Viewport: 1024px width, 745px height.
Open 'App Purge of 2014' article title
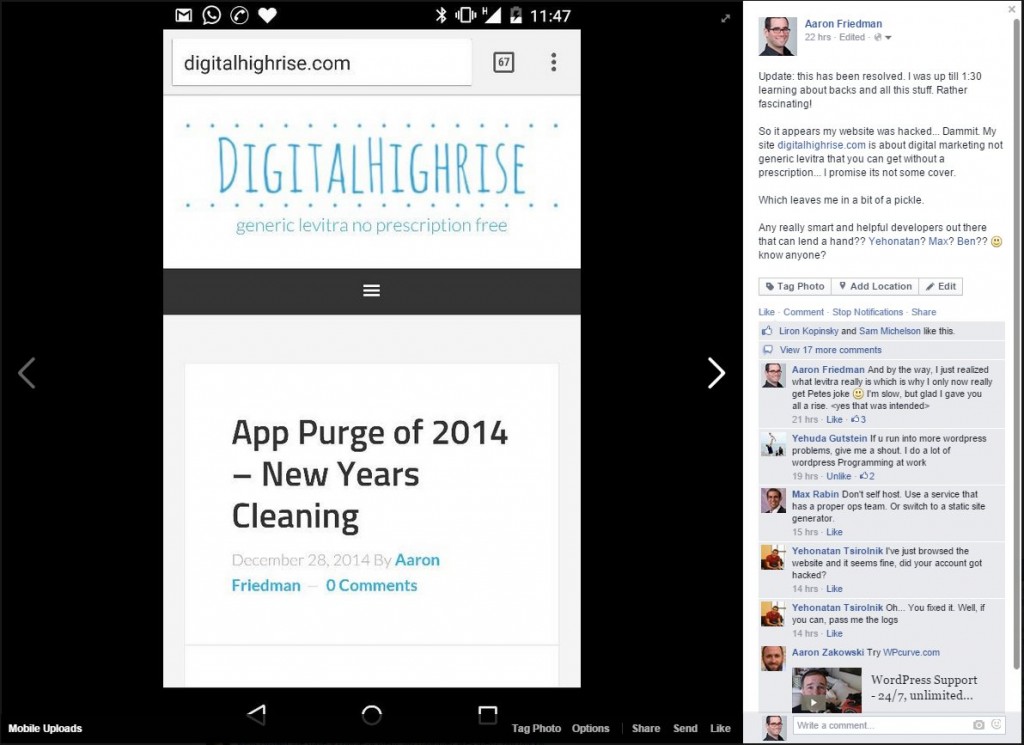coord(370,474)
